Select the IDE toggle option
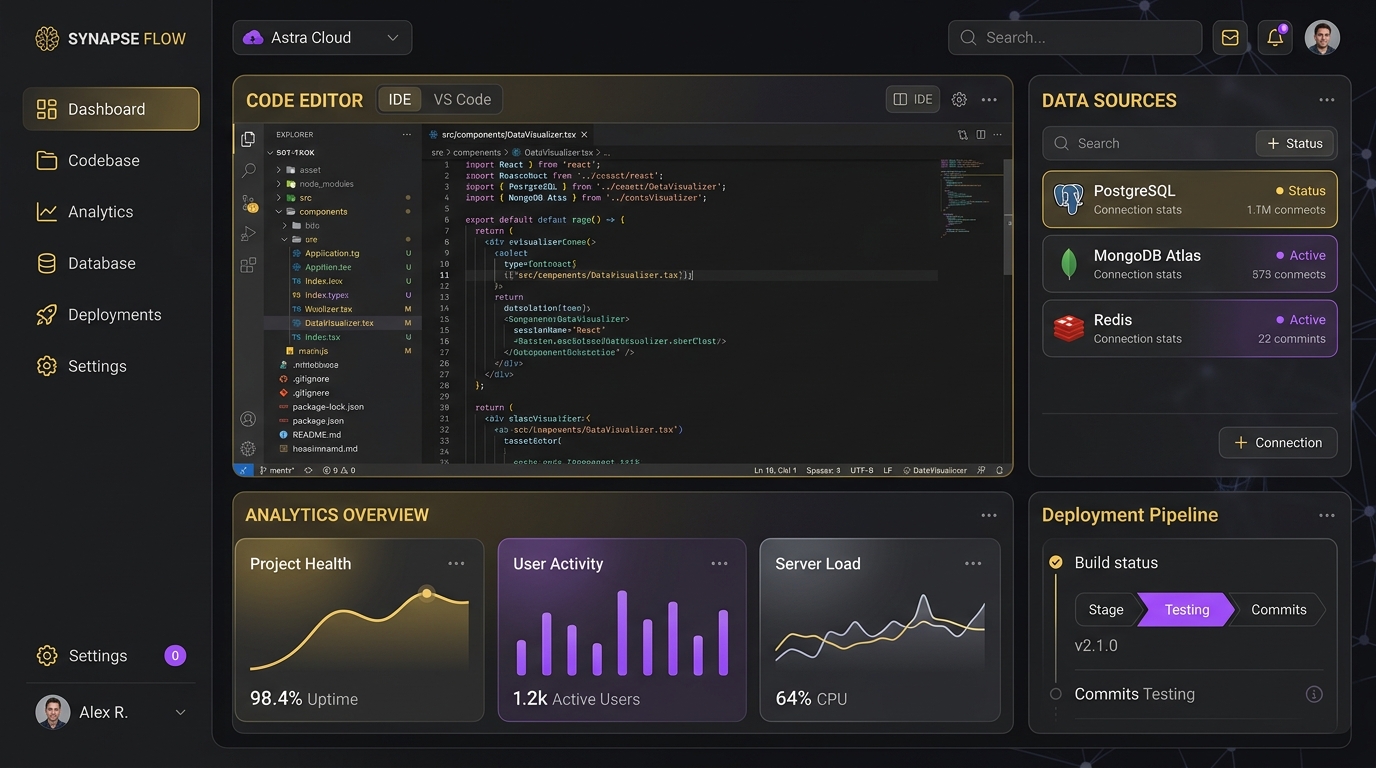 click(x=400, y=100)
